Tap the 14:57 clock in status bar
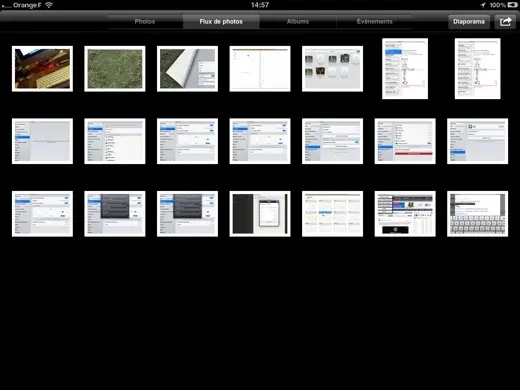Screen dimensions: 520x390 pyautogui.click(x=260, y=5)
